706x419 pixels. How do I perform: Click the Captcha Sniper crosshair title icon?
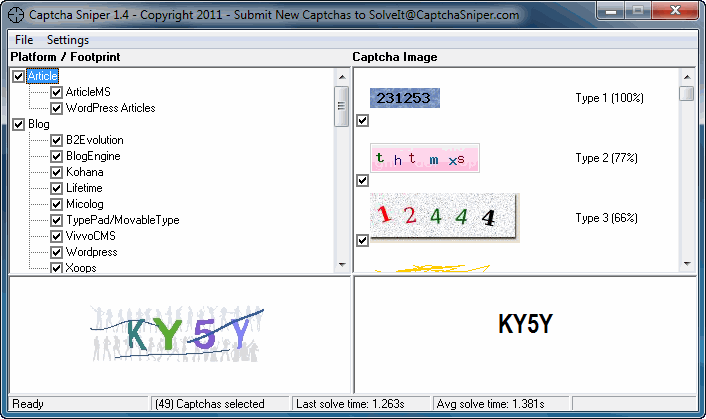click(16, 15)
